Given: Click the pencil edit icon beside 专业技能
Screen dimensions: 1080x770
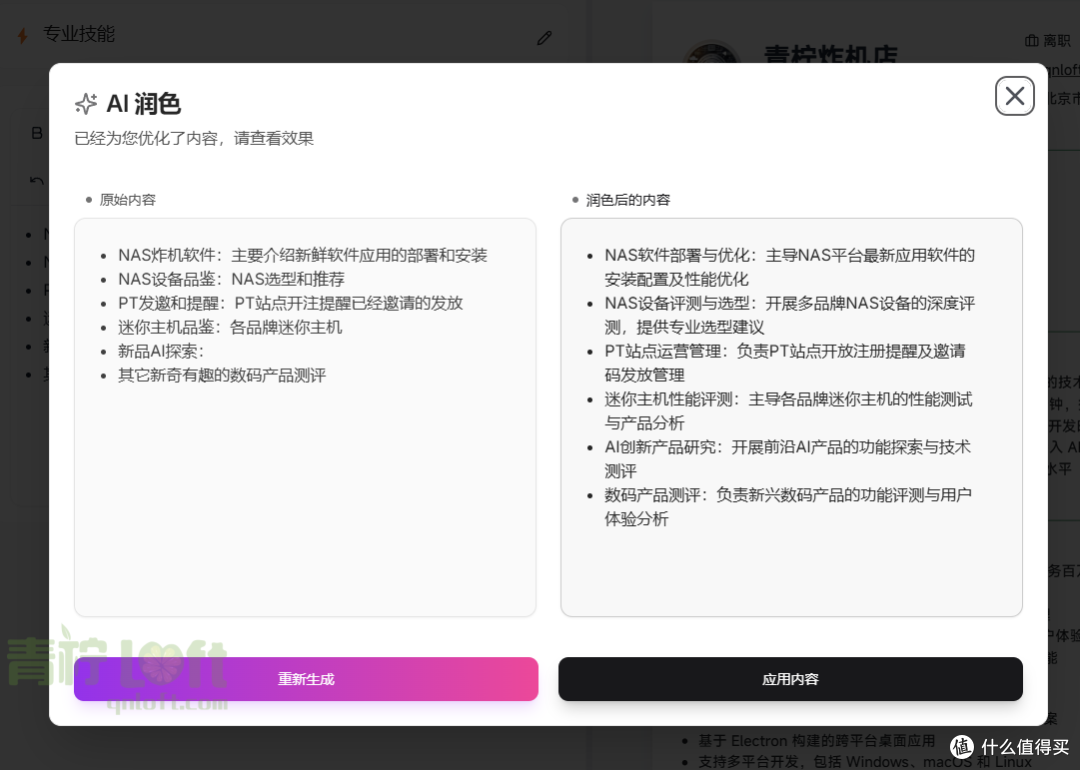Looking at the screenshot, I should coord(544,38).
